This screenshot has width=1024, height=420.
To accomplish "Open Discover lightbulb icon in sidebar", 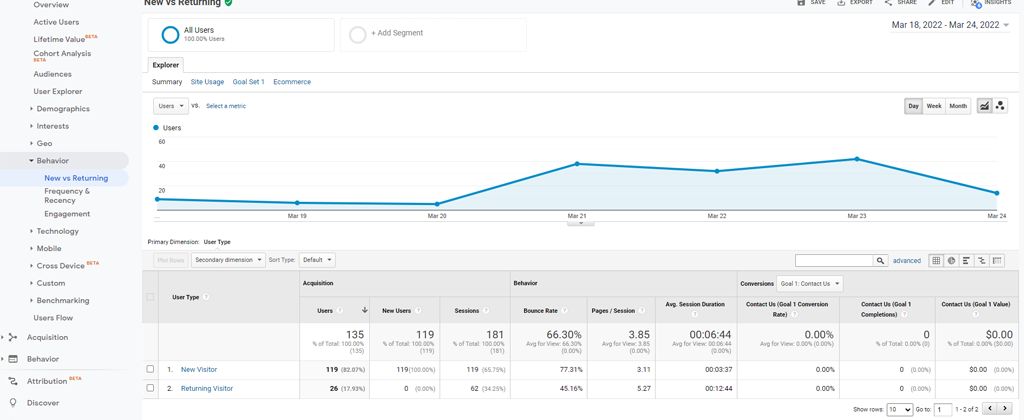I will tap(13, 403).
